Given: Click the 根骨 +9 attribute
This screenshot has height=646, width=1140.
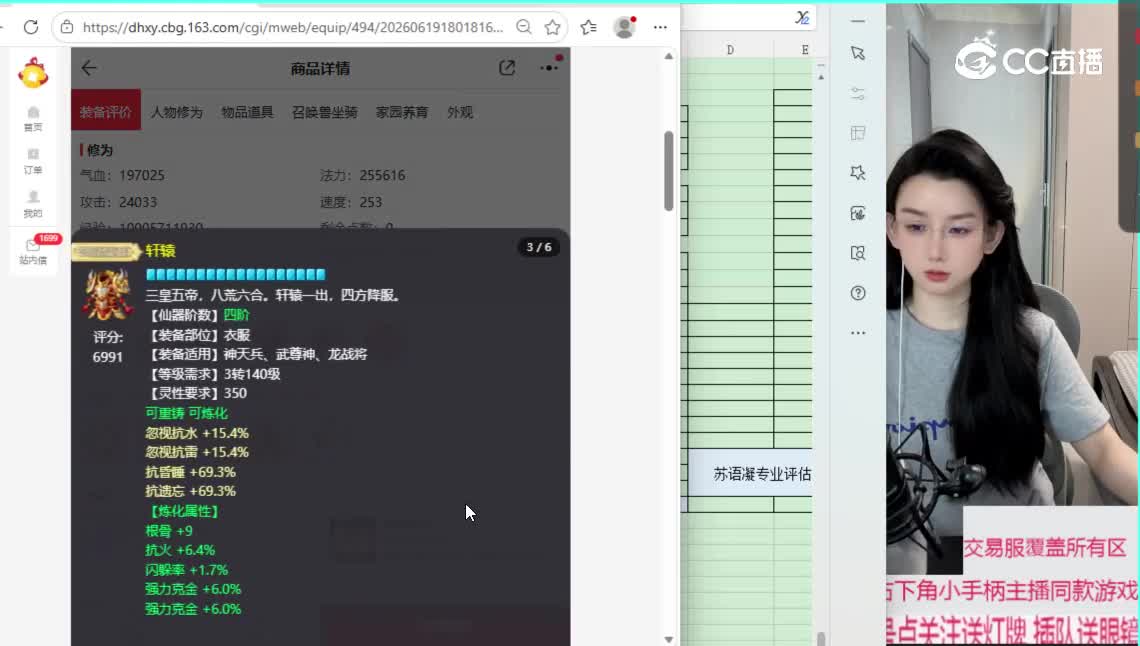Looking at the screenshot, I should (169, 531).
